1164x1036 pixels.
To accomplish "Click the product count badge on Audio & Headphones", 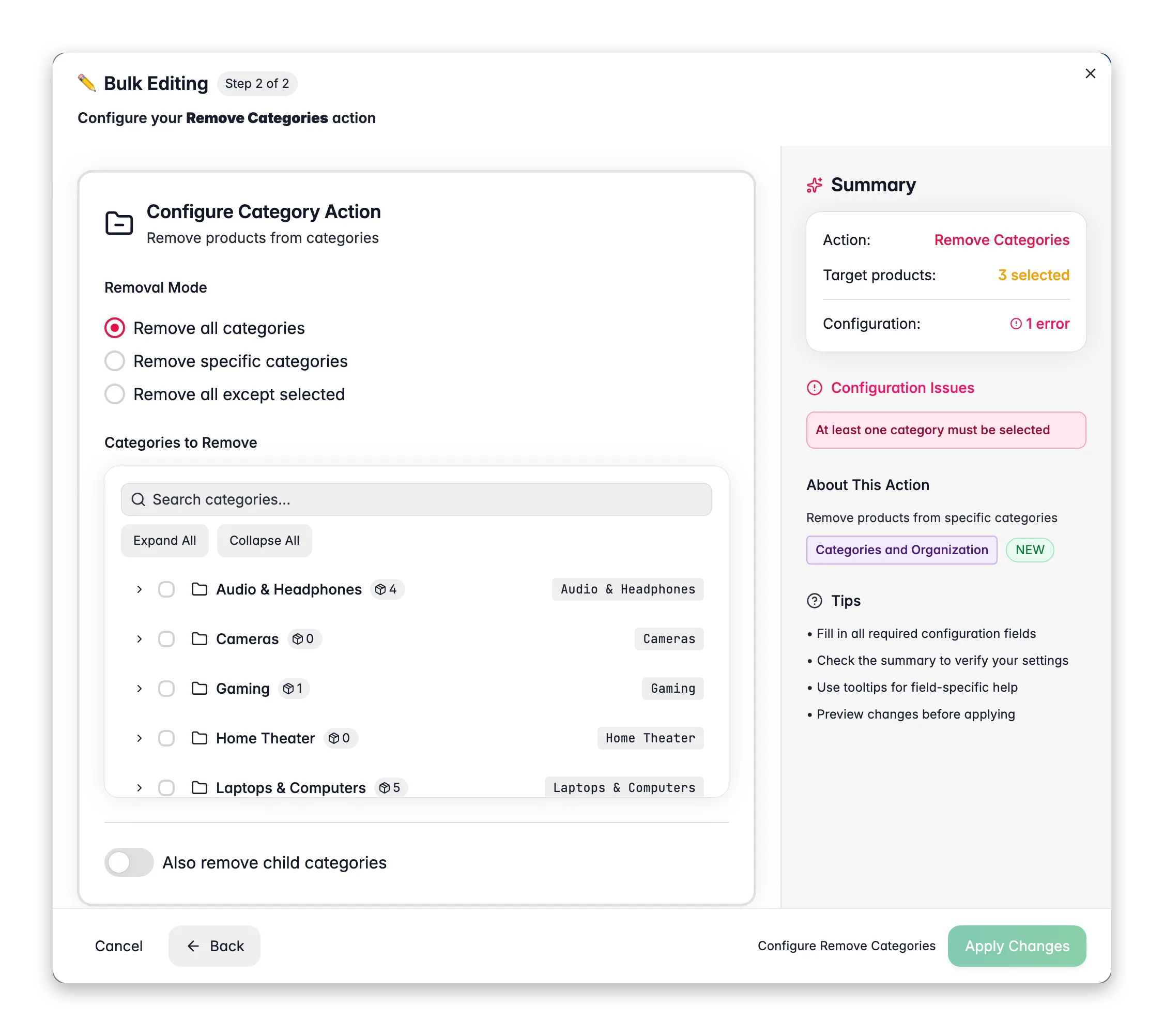I will [x=387, y=589].
